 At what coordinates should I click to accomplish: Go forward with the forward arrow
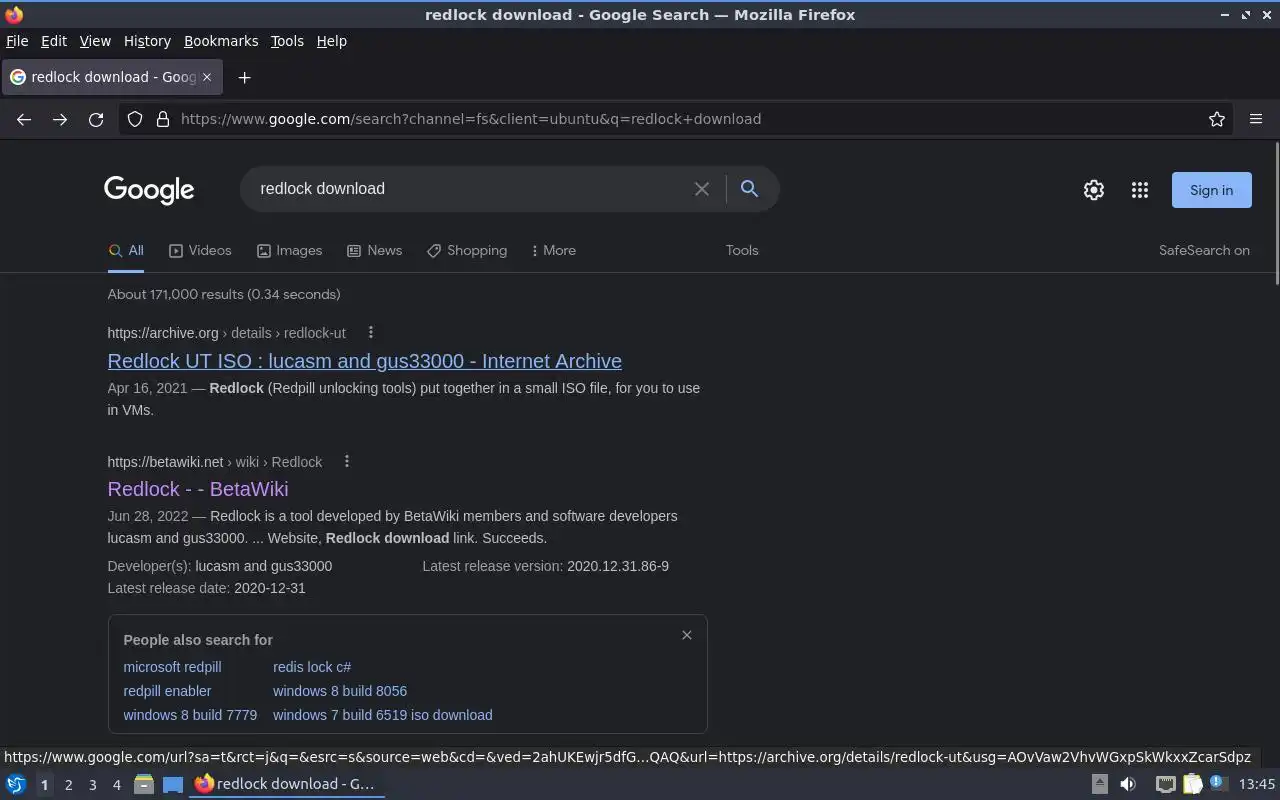[x=60, y=119]
